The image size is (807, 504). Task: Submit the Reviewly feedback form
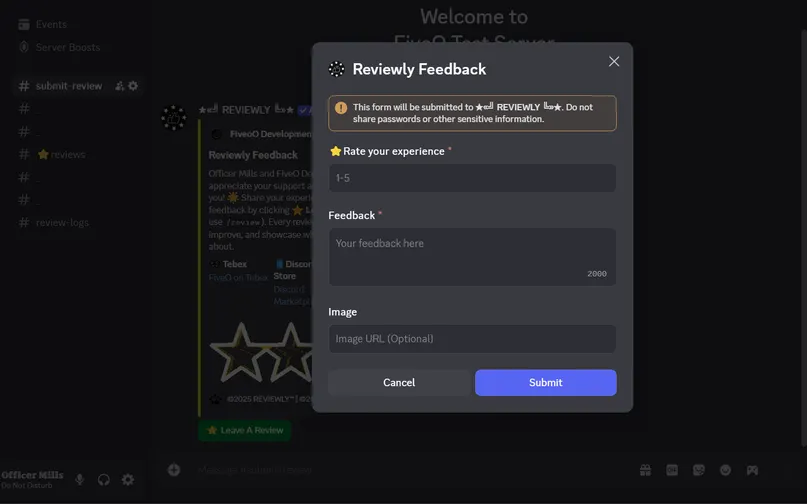(x=546, y=383)
